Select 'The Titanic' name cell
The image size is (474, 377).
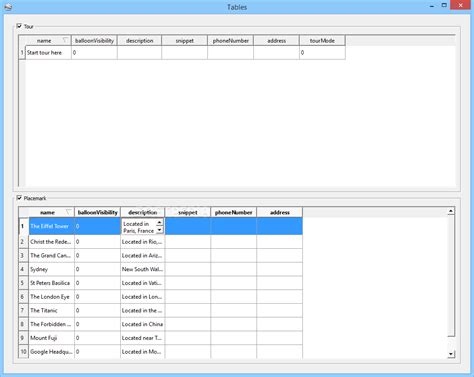point(52,310)
